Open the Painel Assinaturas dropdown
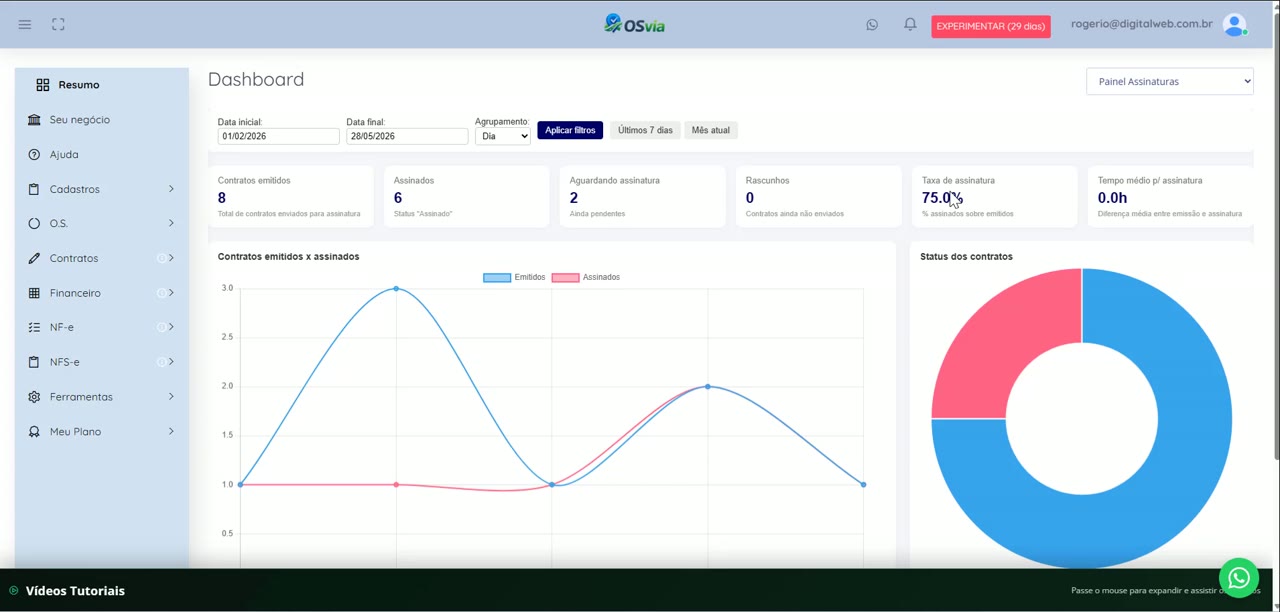Screen dimensions: 1280x612 tap(1170, 81)
